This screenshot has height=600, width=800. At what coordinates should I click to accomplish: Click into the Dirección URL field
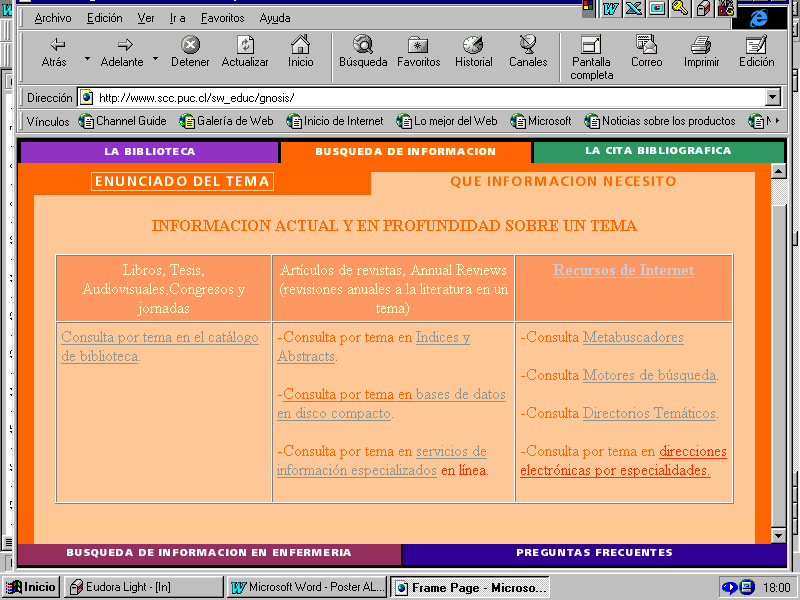click(x=420, y=97)
